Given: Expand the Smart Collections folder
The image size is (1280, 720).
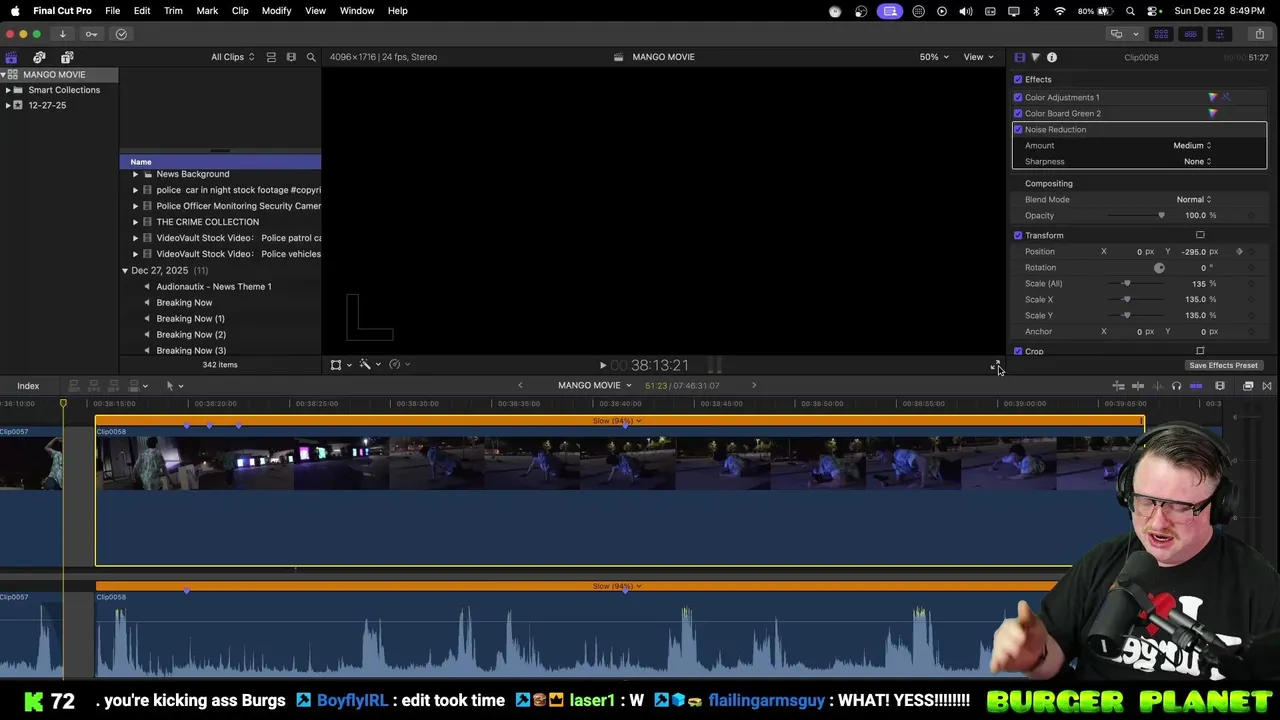Looking at the screenshot, I should pyautogui.click(x=8, y=90).
